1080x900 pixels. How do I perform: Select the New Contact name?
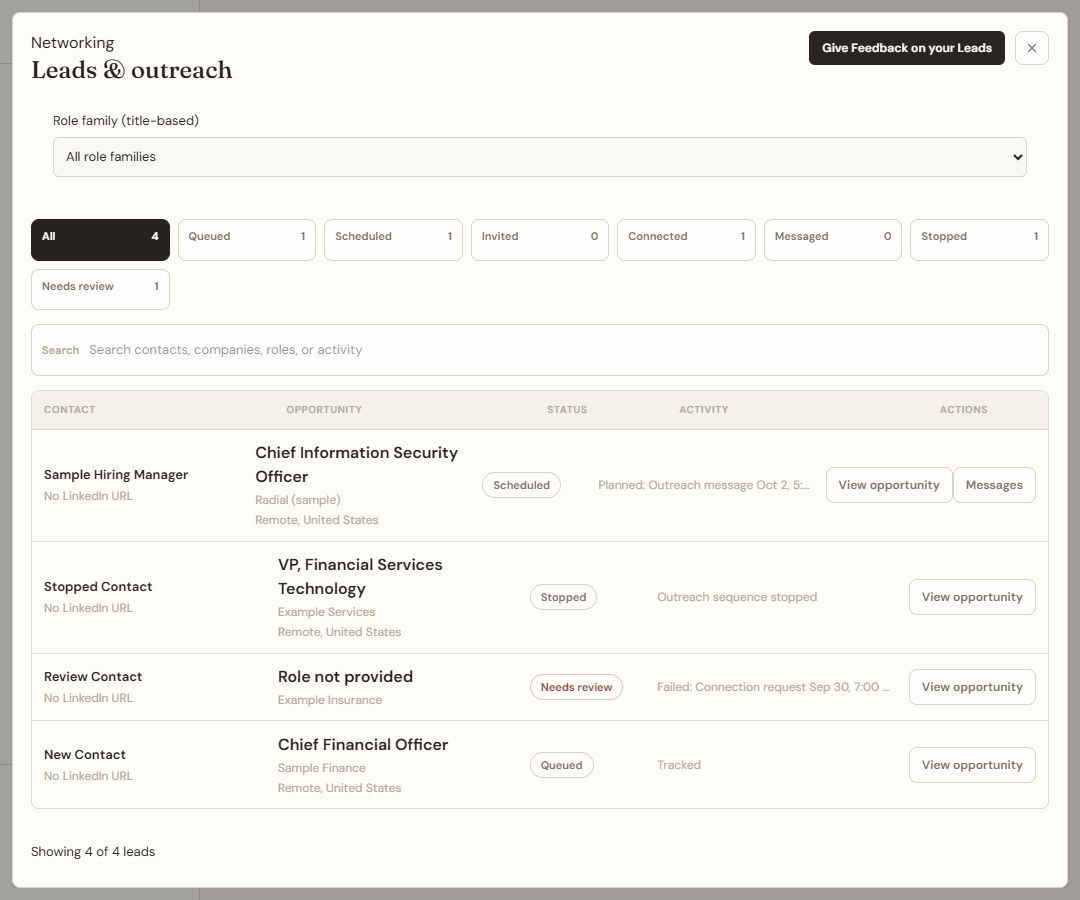[x=85, y=755]
